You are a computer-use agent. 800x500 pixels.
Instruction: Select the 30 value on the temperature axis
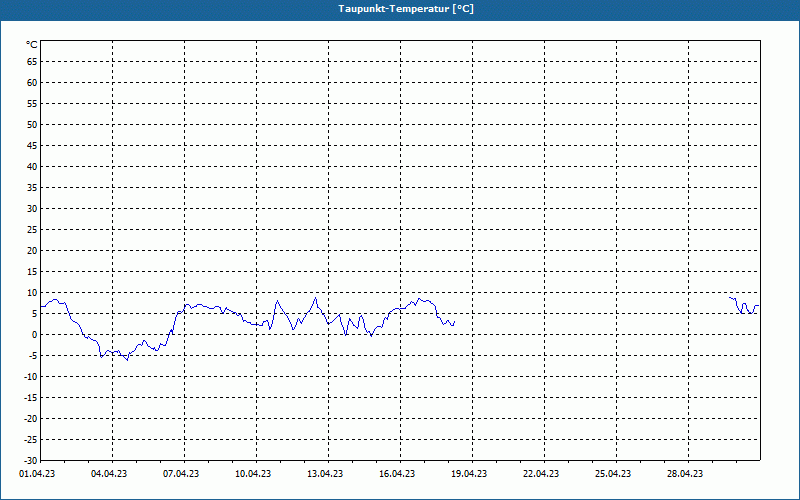coord(32,209)
